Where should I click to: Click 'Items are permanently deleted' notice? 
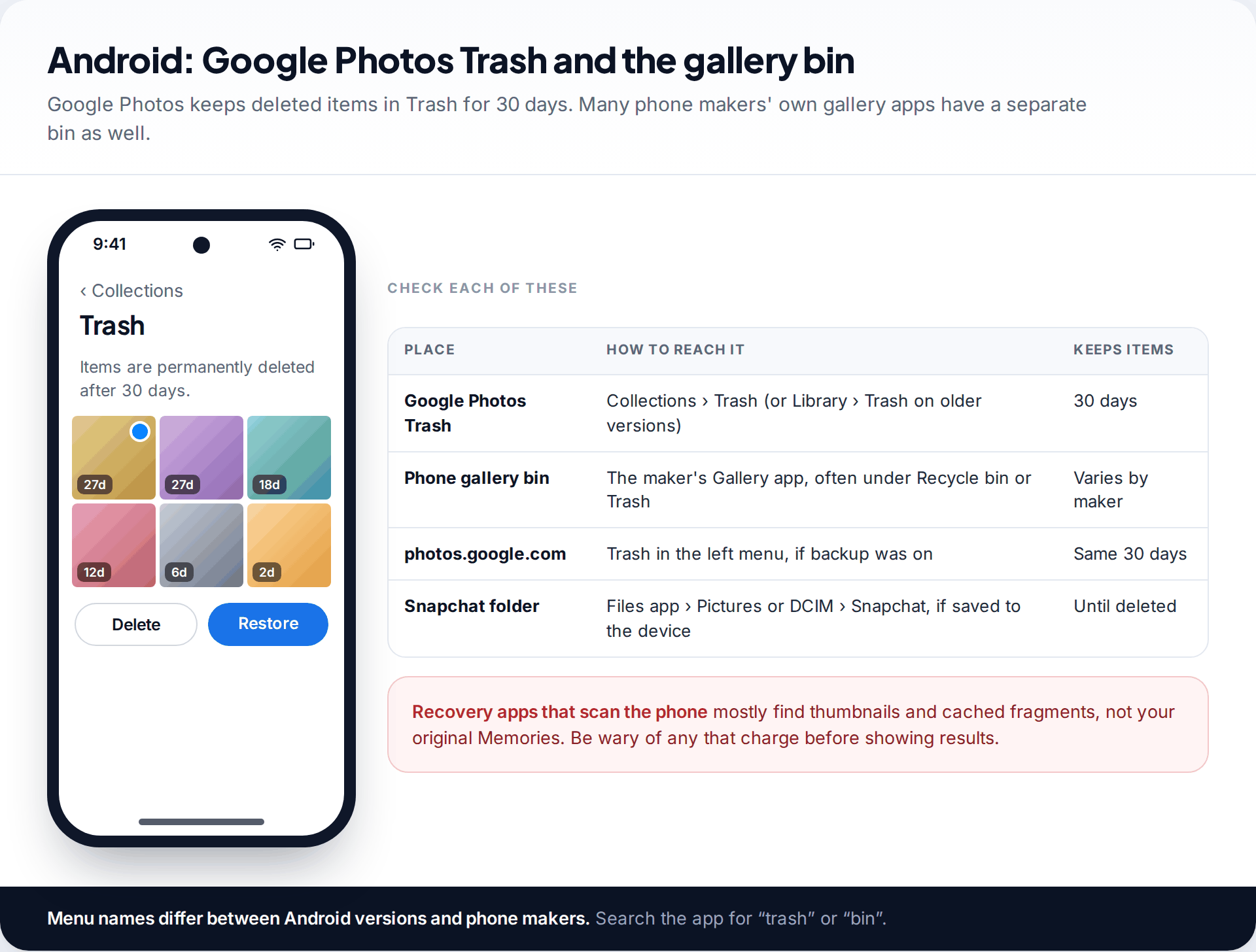click(197, 379)
